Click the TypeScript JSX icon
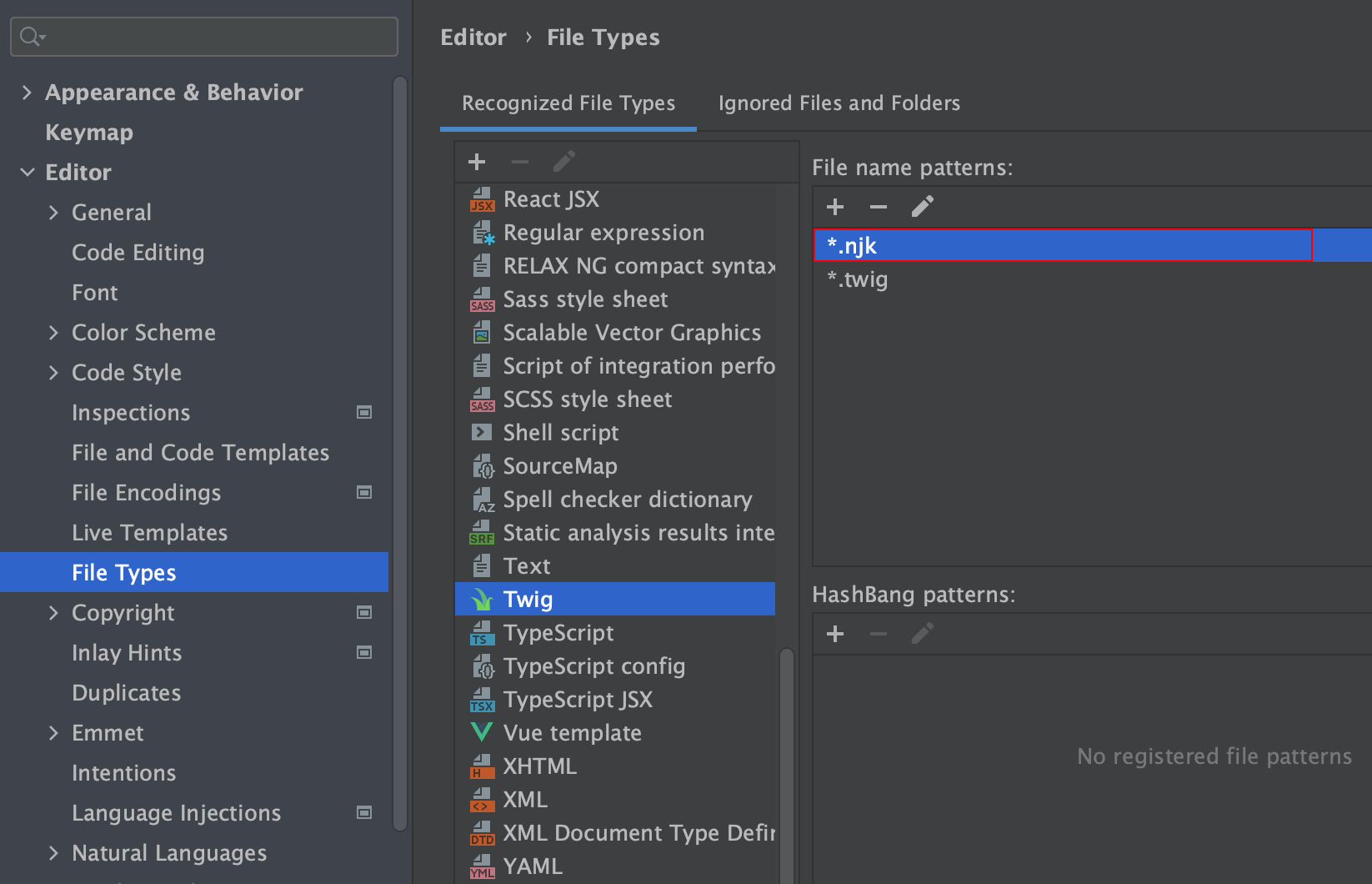Image resolution: width=1372 pixels, height=884 pixels. [x=482, y=700]
